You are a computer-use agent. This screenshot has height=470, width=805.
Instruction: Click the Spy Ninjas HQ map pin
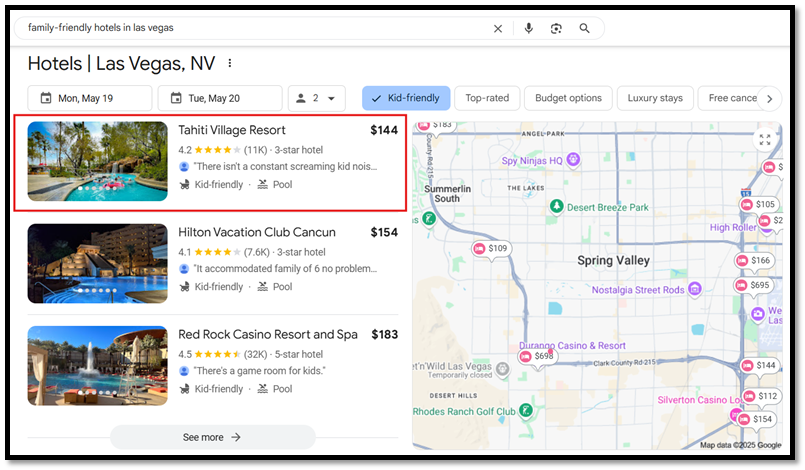pos(573,160)
